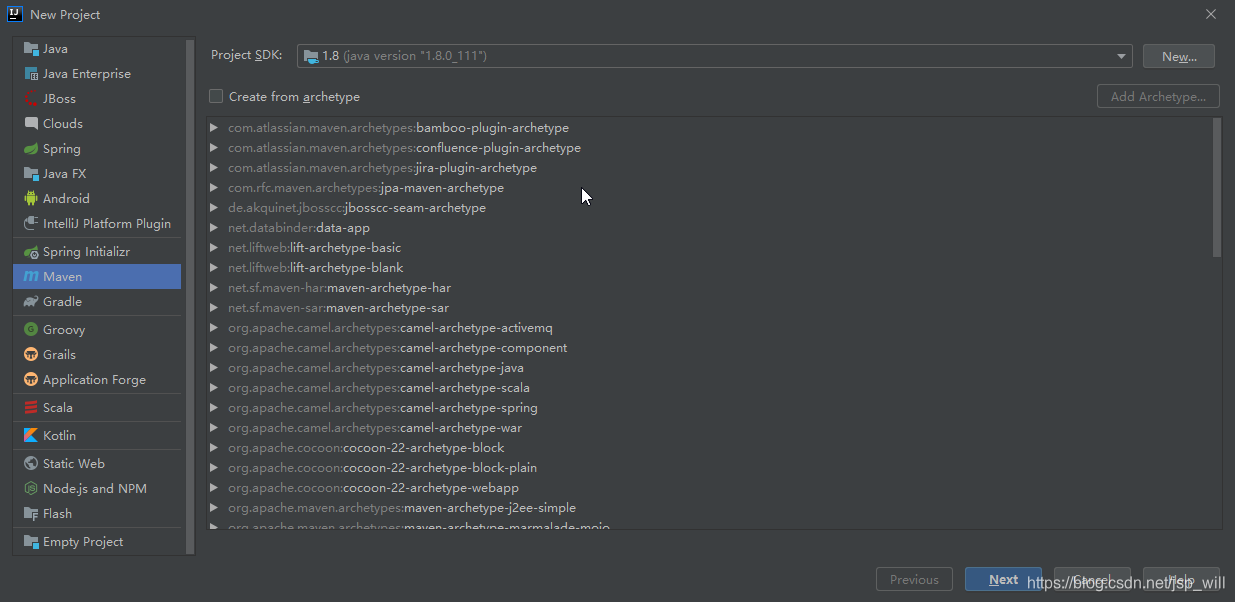Close the New Project dialog

tap(1210, 14)
